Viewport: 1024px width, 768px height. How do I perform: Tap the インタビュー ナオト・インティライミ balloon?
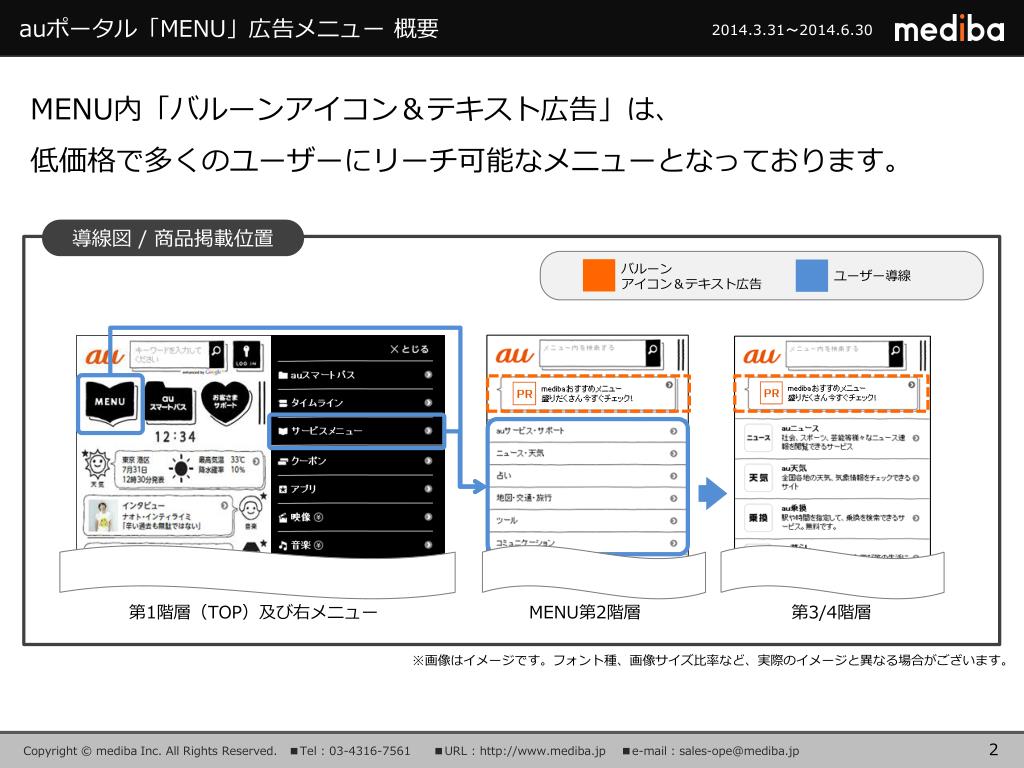[x=158, y=515]
